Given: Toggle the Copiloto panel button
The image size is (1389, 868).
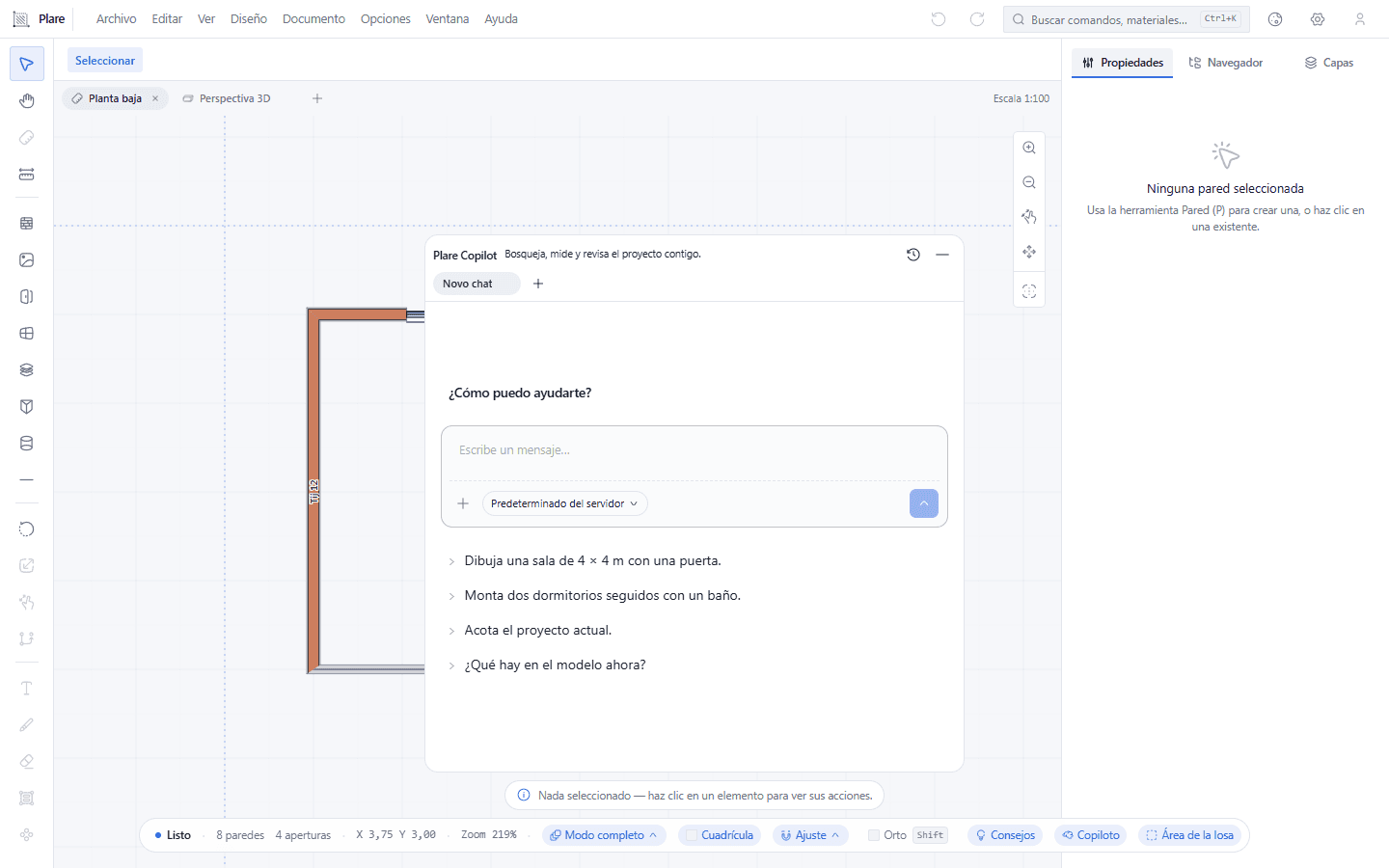Looking at the screenshot, I should coord(1091,835).
